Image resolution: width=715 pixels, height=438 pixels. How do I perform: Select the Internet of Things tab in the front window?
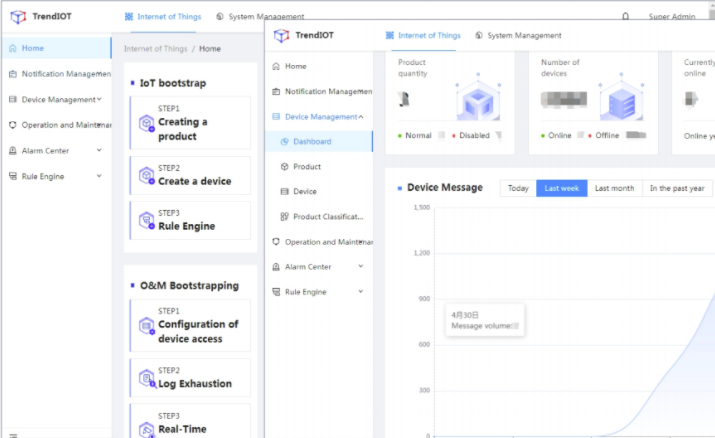pos(421,35)
